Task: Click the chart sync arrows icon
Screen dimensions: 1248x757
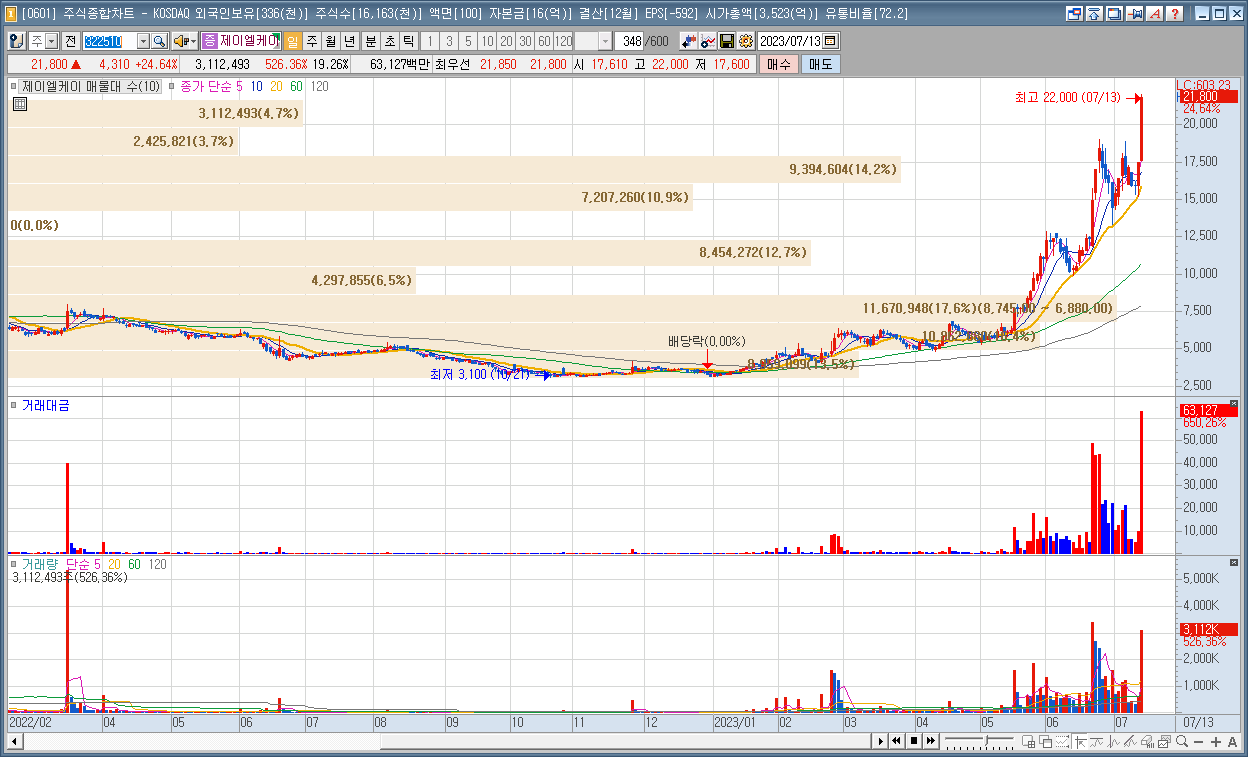Action: 689,41
